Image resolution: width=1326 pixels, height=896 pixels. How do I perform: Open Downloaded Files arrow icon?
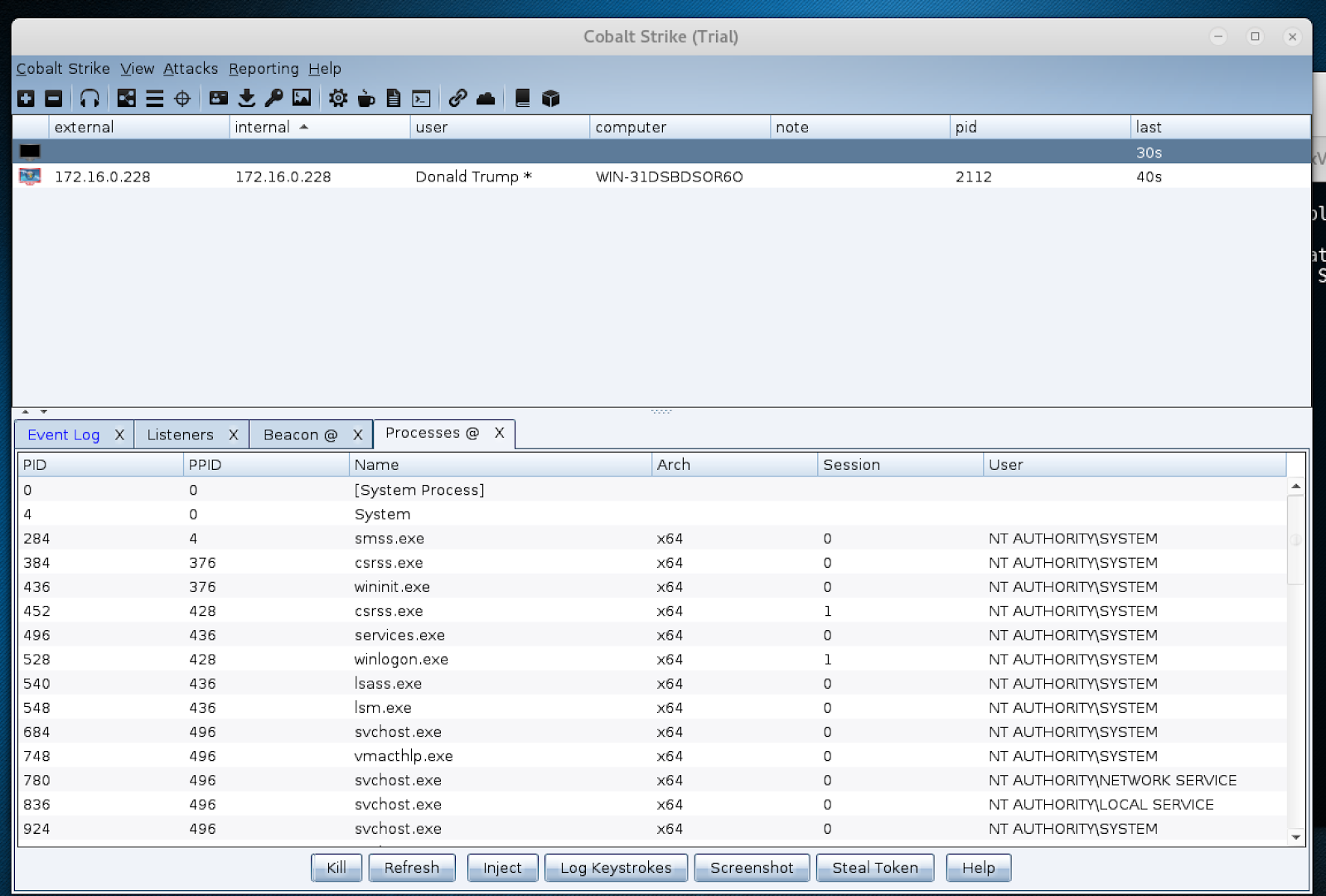[246, 99]
